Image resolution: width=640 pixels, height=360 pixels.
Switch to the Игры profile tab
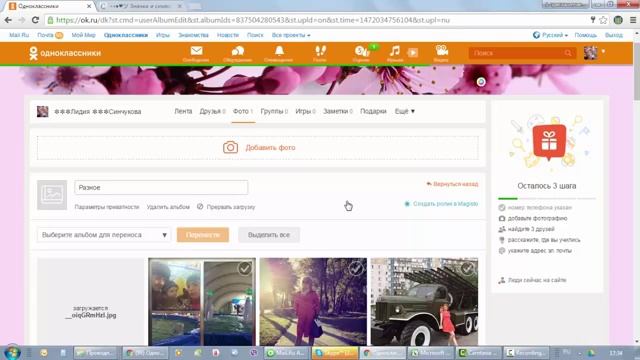point(305,111)
